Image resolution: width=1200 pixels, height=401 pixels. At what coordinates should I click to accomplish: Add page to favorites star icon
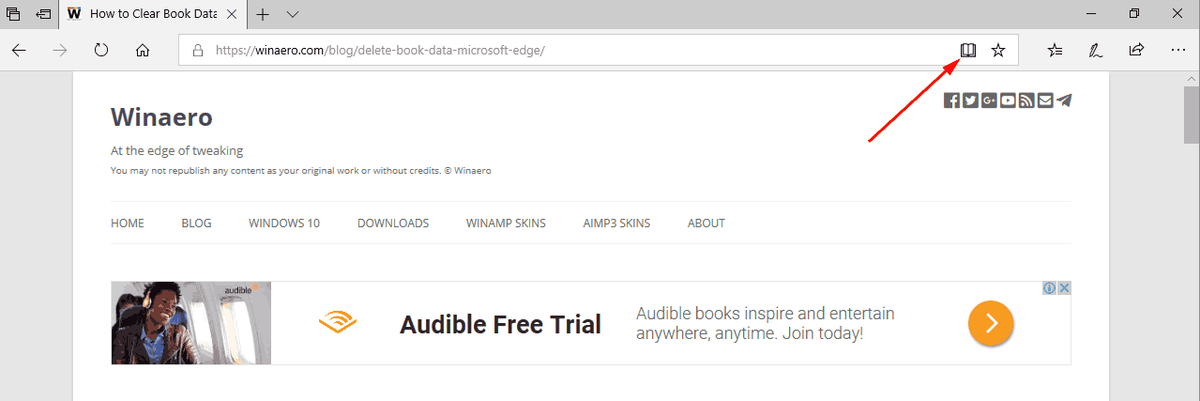click(998, 50)
